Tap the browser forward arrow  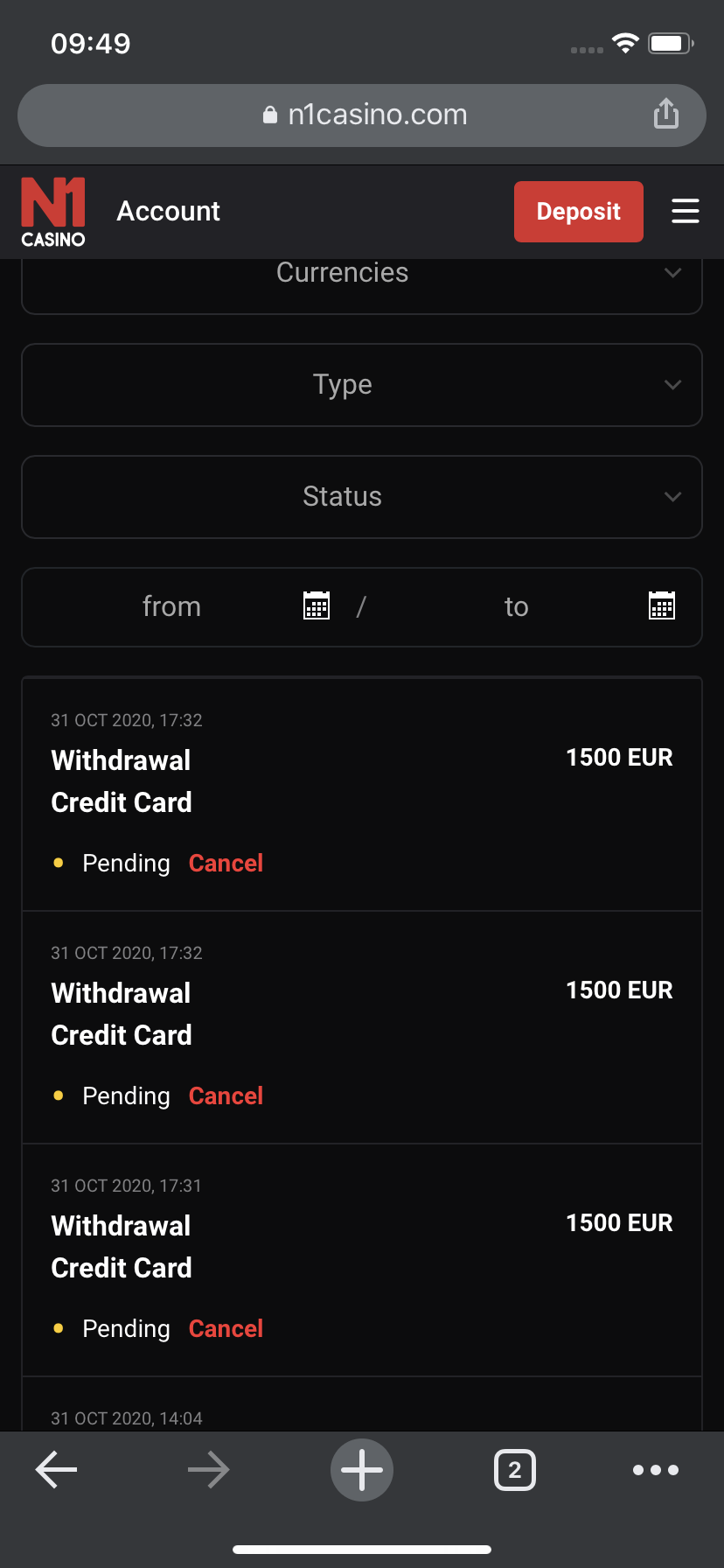[209, 1470]
